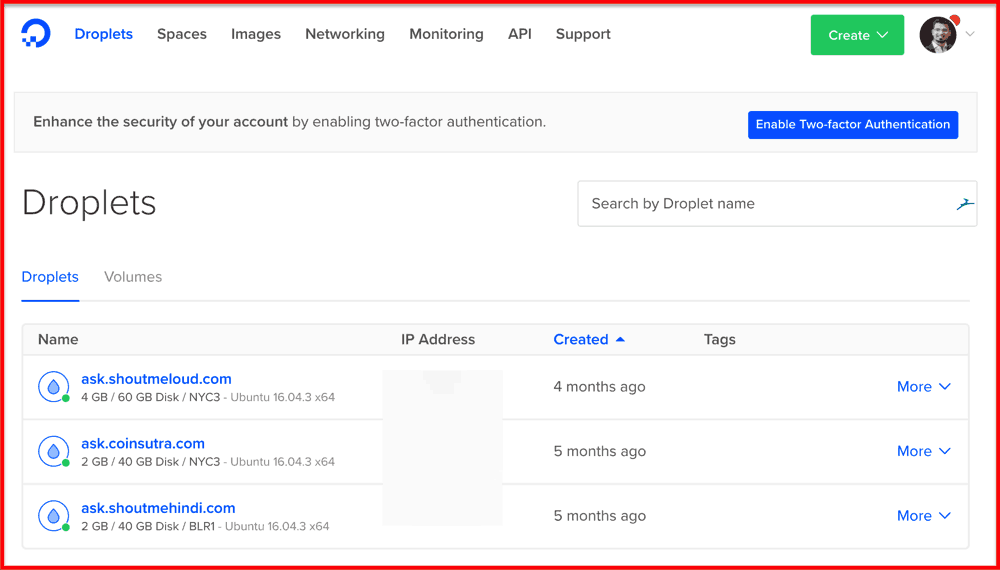This screenshot has height=570, width=1000.
Task: Expand More menu for ask.shoutmeloud.com
Action: click(x=923, y=387)
